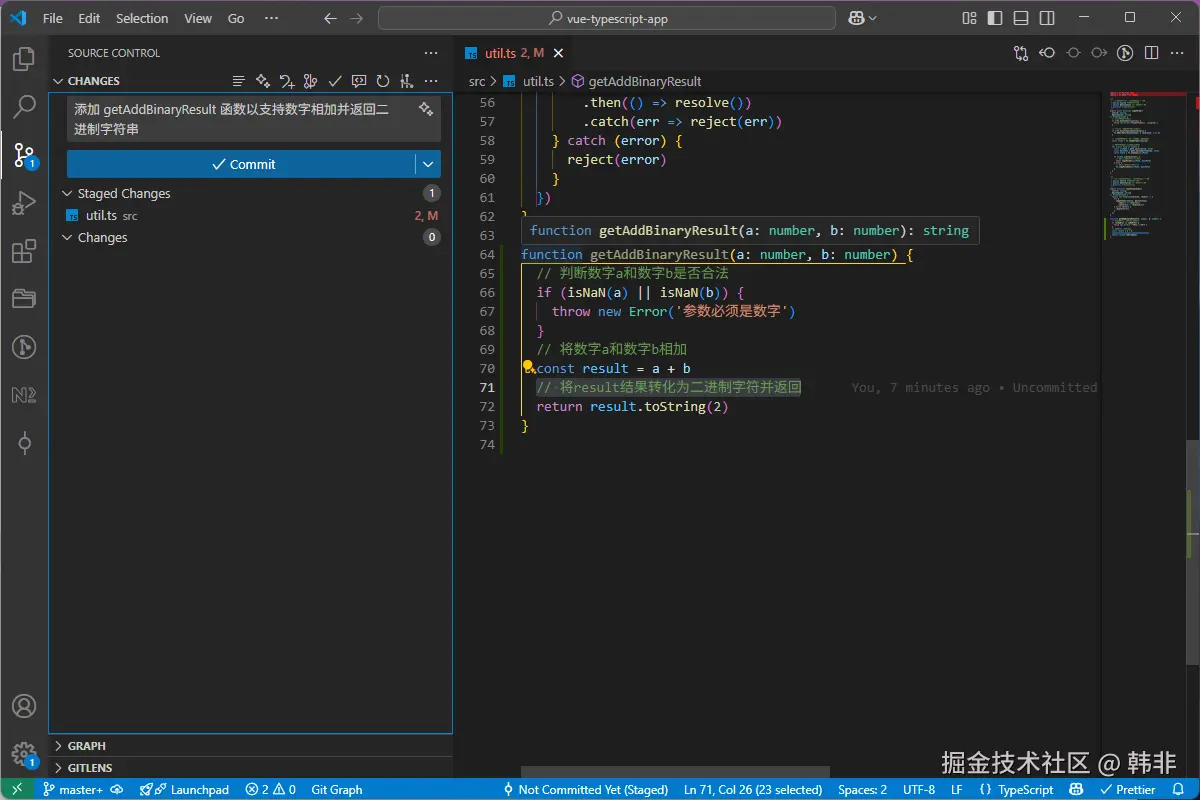This screenshot has height=800, width=1200.
Task: Collapse the Staged Changes section
Action: 68,194
